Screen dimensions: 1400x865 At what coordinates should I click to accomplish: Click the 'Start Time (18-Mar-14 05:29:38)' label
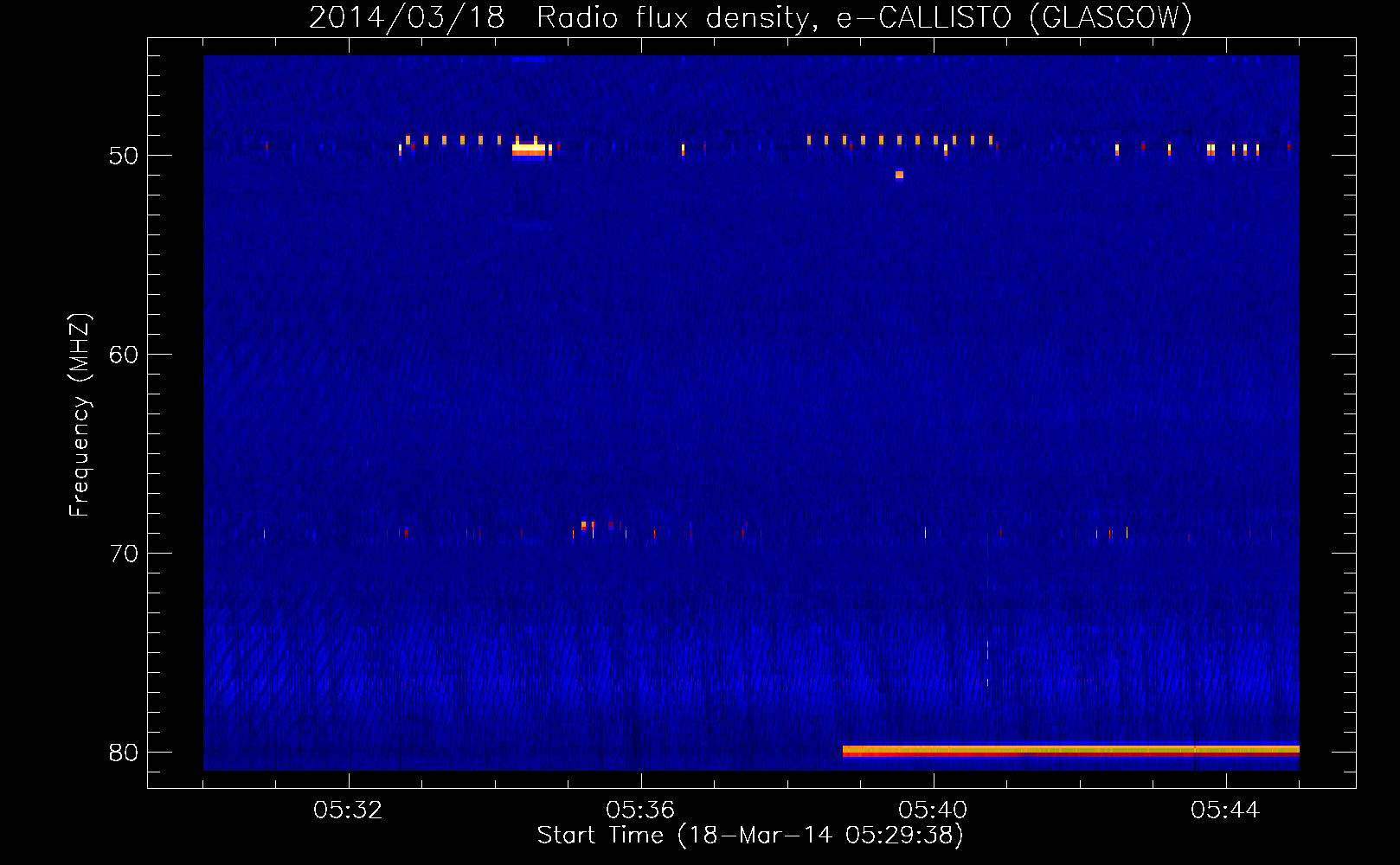750,836
